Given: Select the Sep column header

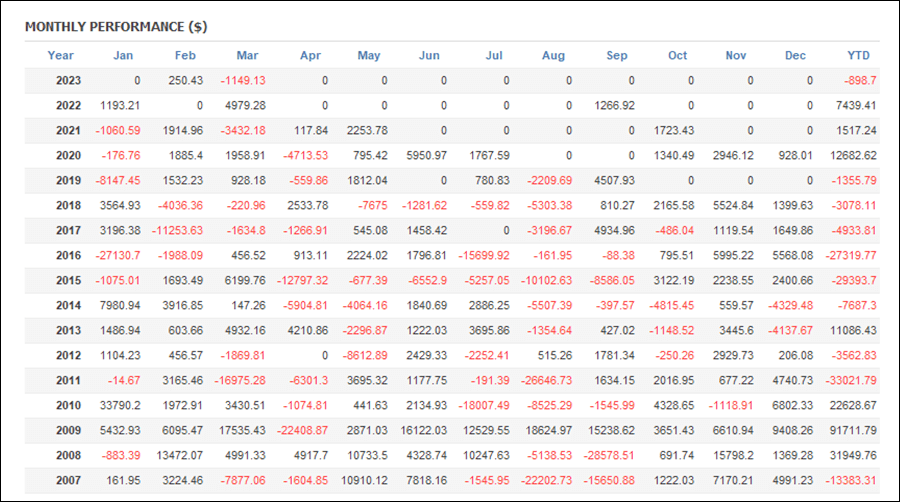Looking at the screenshot, I should coord(617,55).
